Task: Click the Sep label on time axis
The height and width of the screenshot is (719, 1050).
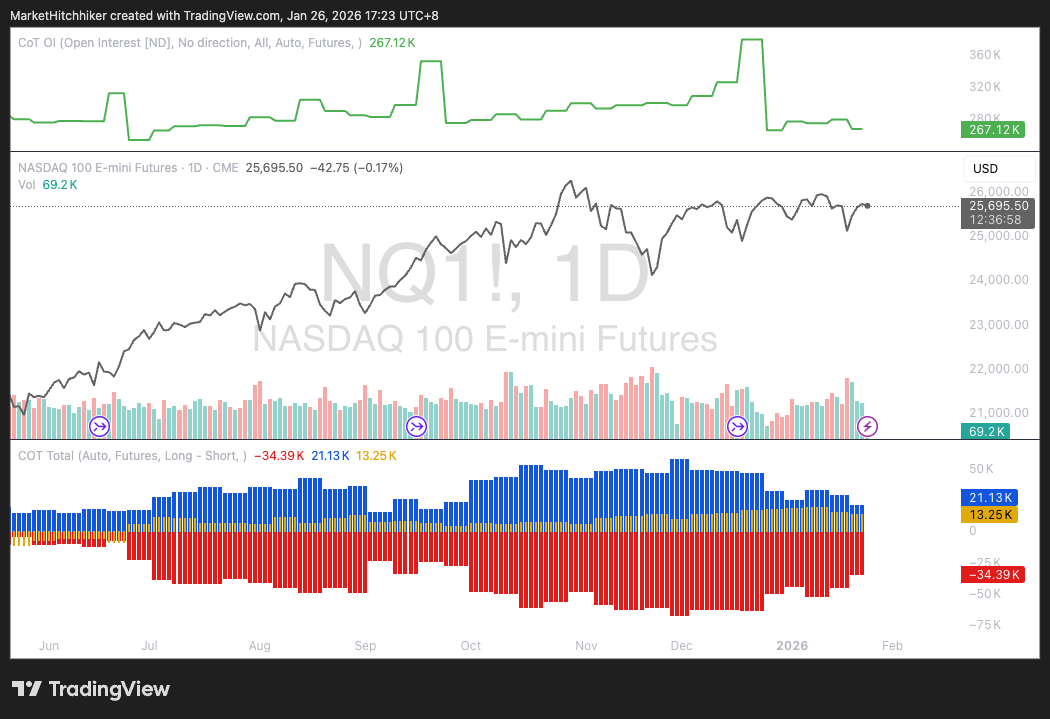Action: coord(365,645)
